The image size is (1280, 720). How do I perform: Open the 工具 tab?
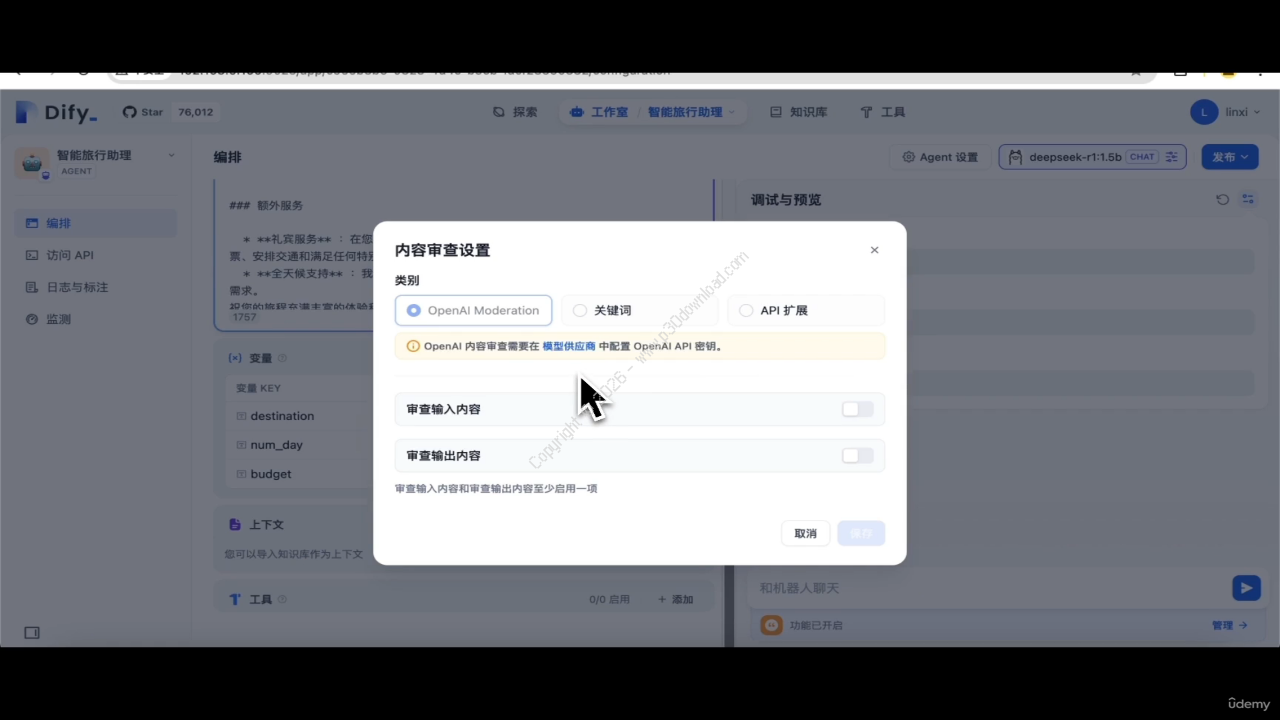[x=882, y=112]
